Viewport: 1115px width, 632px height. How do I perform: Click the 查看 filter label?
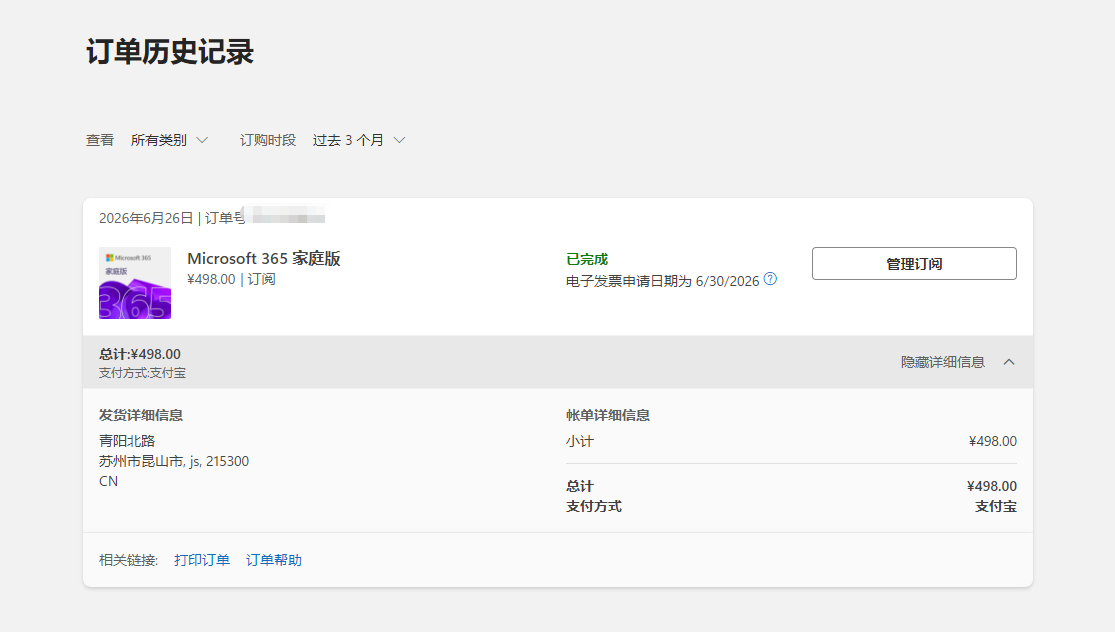pyautogui.click(x=100, y=140)
